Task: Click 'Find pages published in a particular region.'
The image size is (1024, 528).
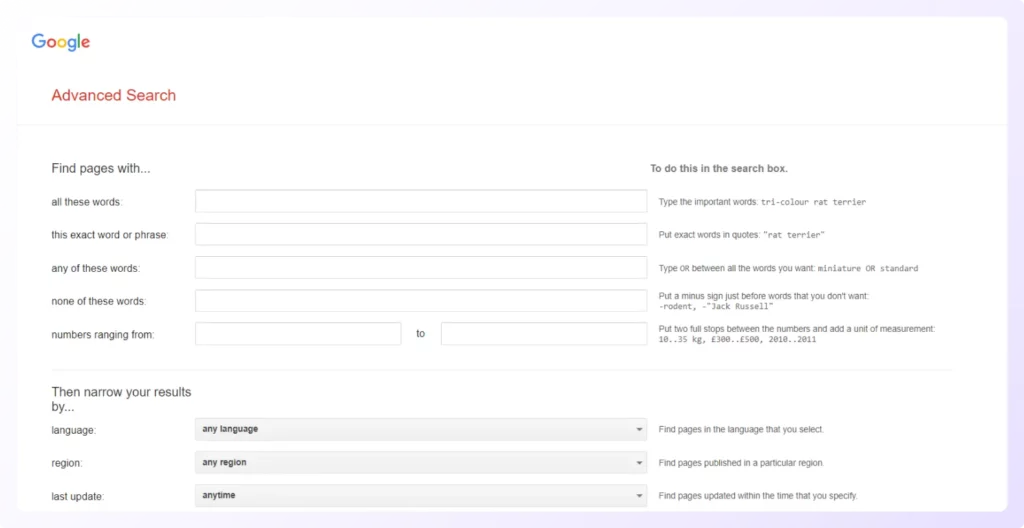Action: tap(741, 463)
